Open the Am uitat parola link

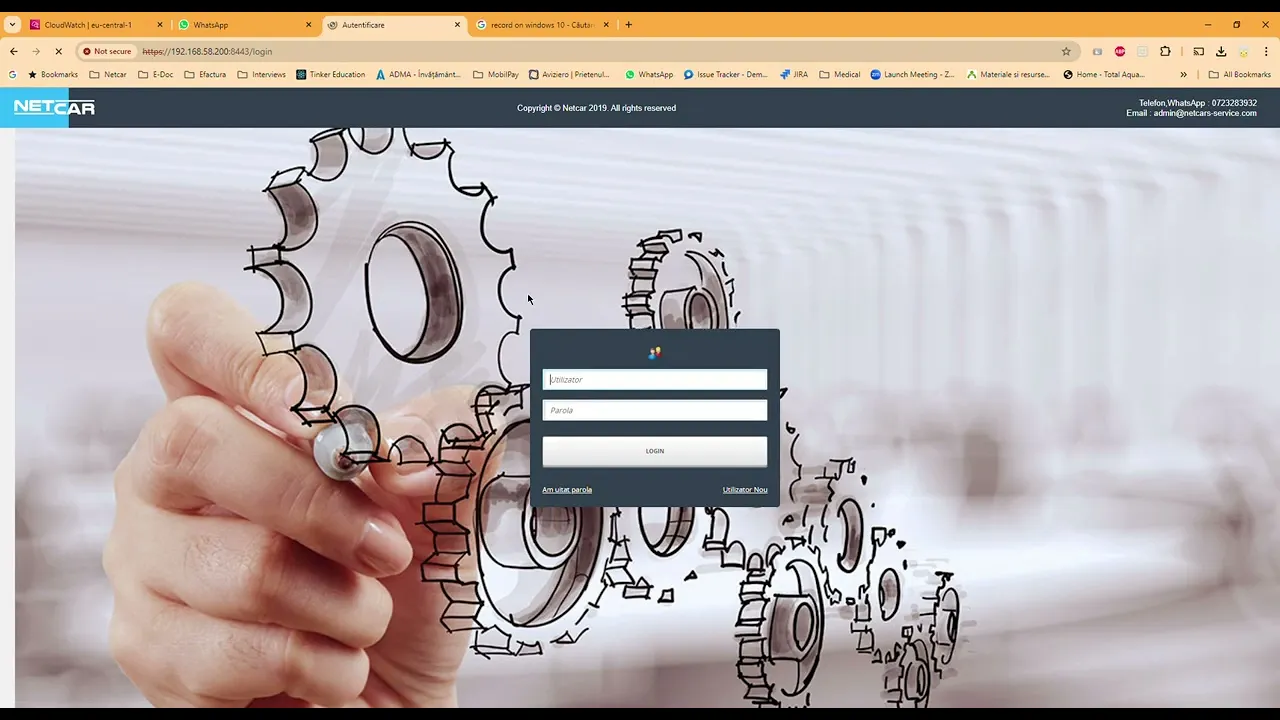pos(567,490)
